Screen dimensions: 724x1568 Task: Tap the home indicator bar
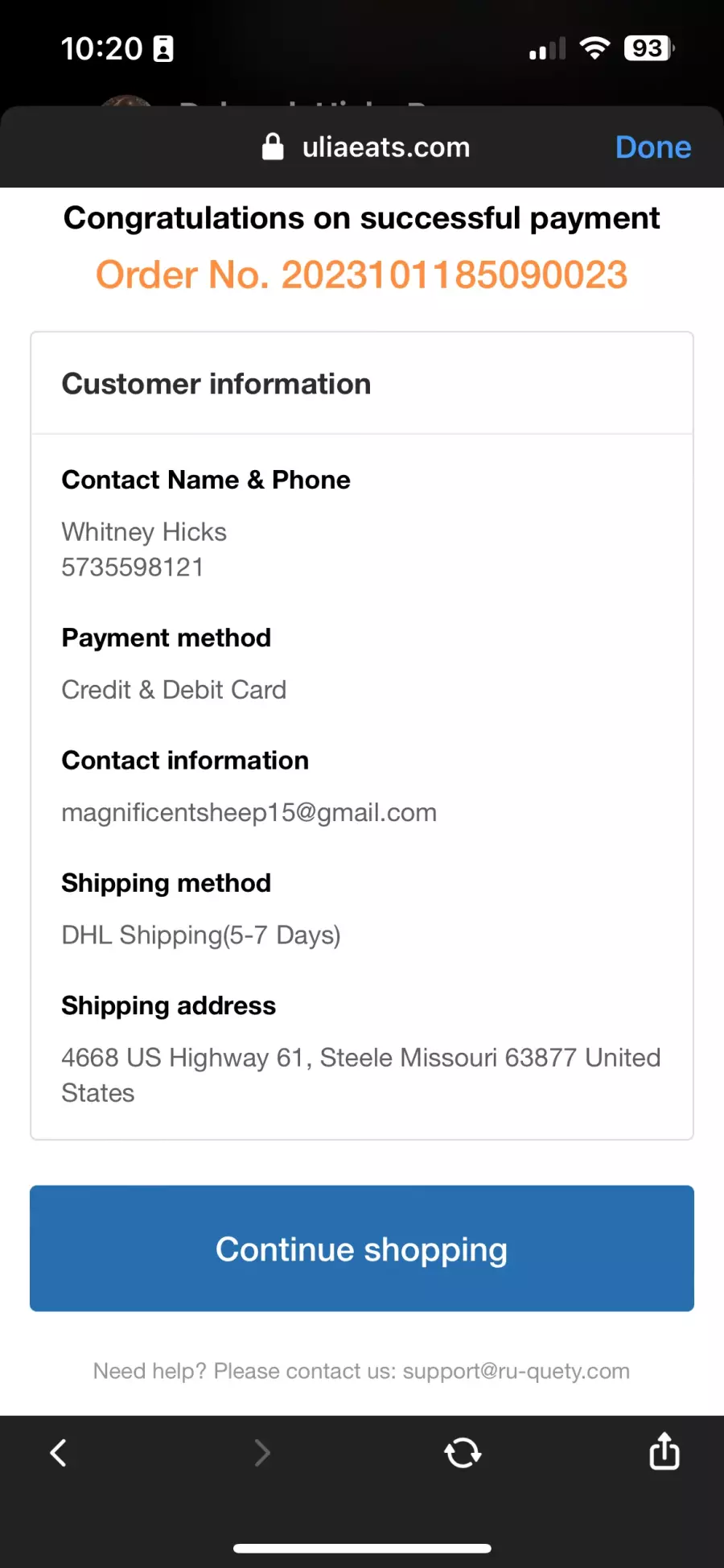[362, 1548]
